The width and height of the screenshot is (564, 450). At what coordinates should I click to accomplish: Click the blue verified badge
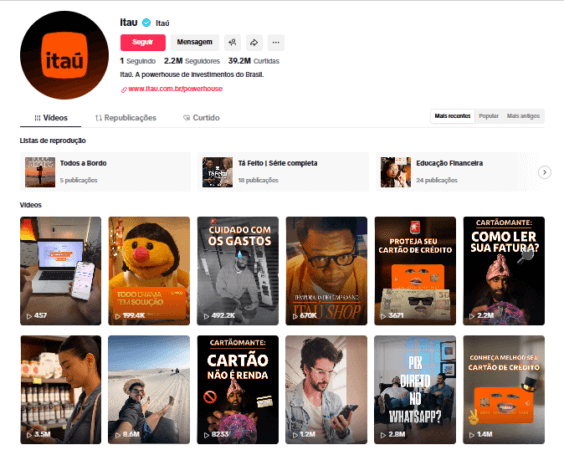146,23
